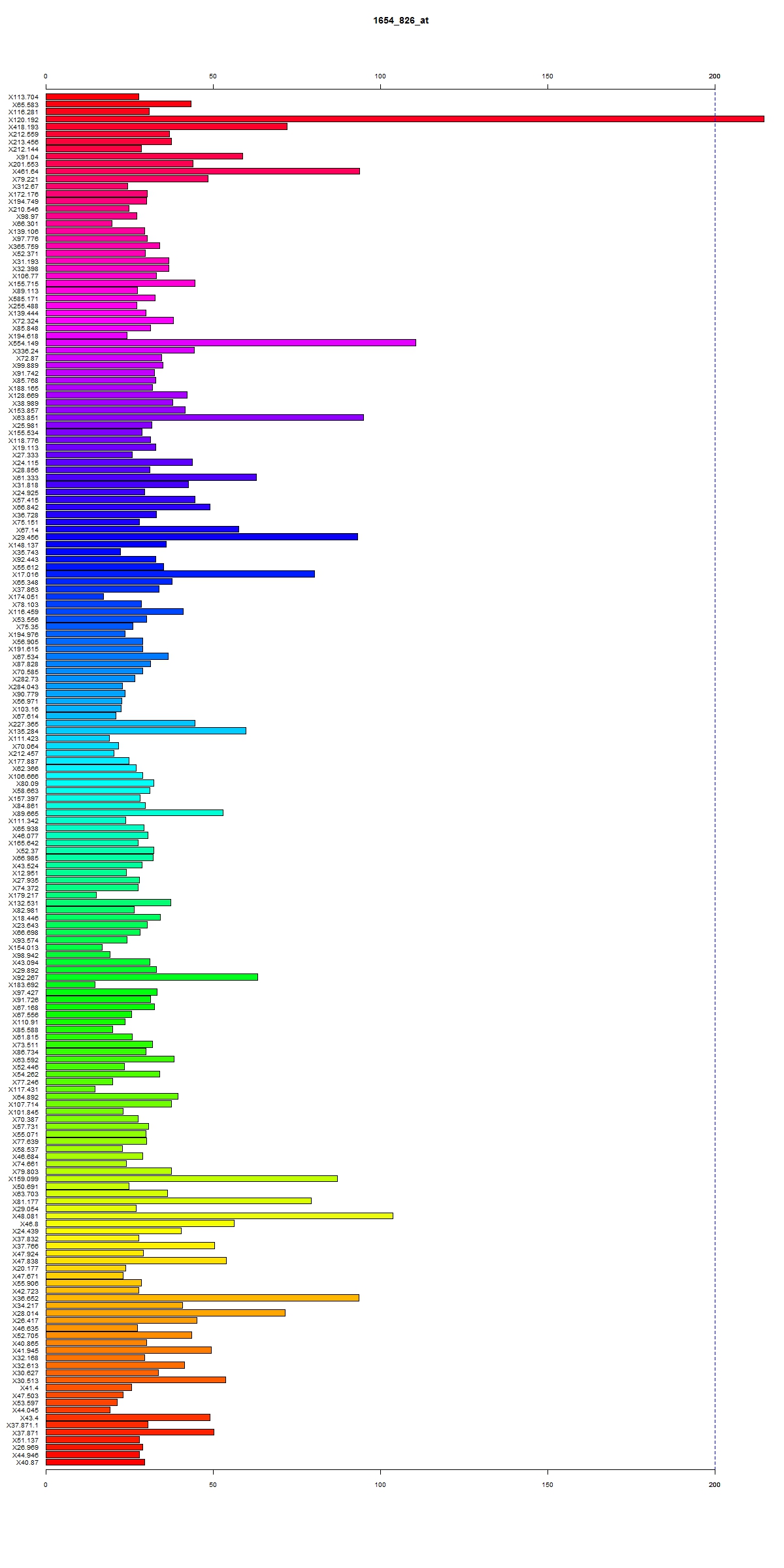This screenshot has width=784, height=1568.
Task: Click the purple bar for X63.851
Action: point(204,417)
